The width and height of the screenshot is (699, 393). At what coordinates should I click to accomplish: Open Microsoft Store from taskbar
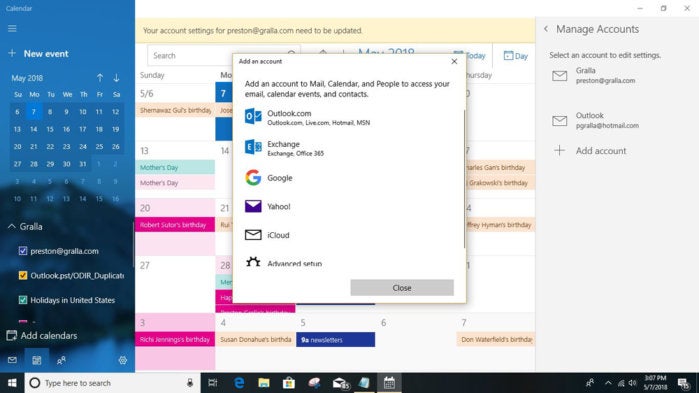[x=289, y=383]
